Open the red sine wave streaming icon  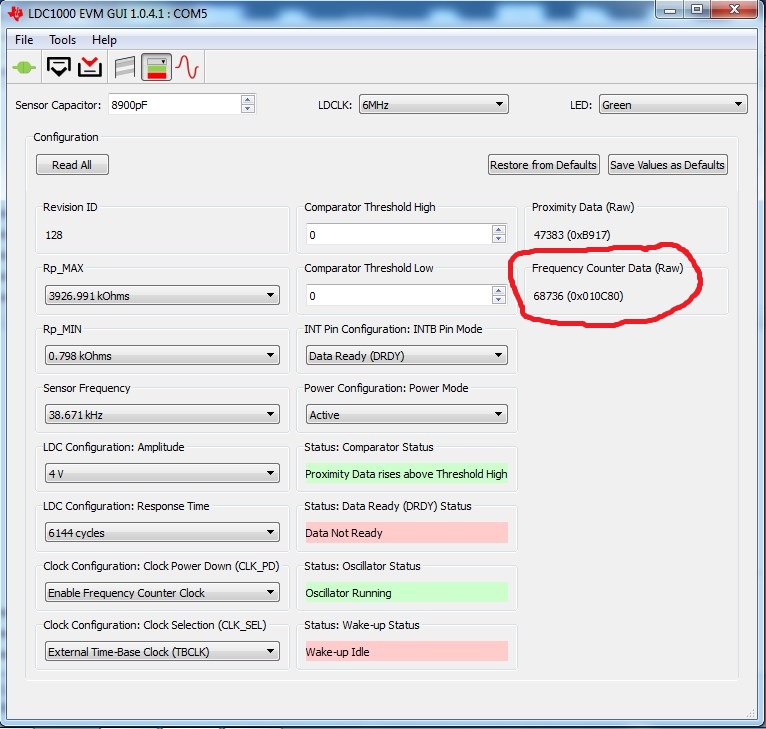[187, 67]
